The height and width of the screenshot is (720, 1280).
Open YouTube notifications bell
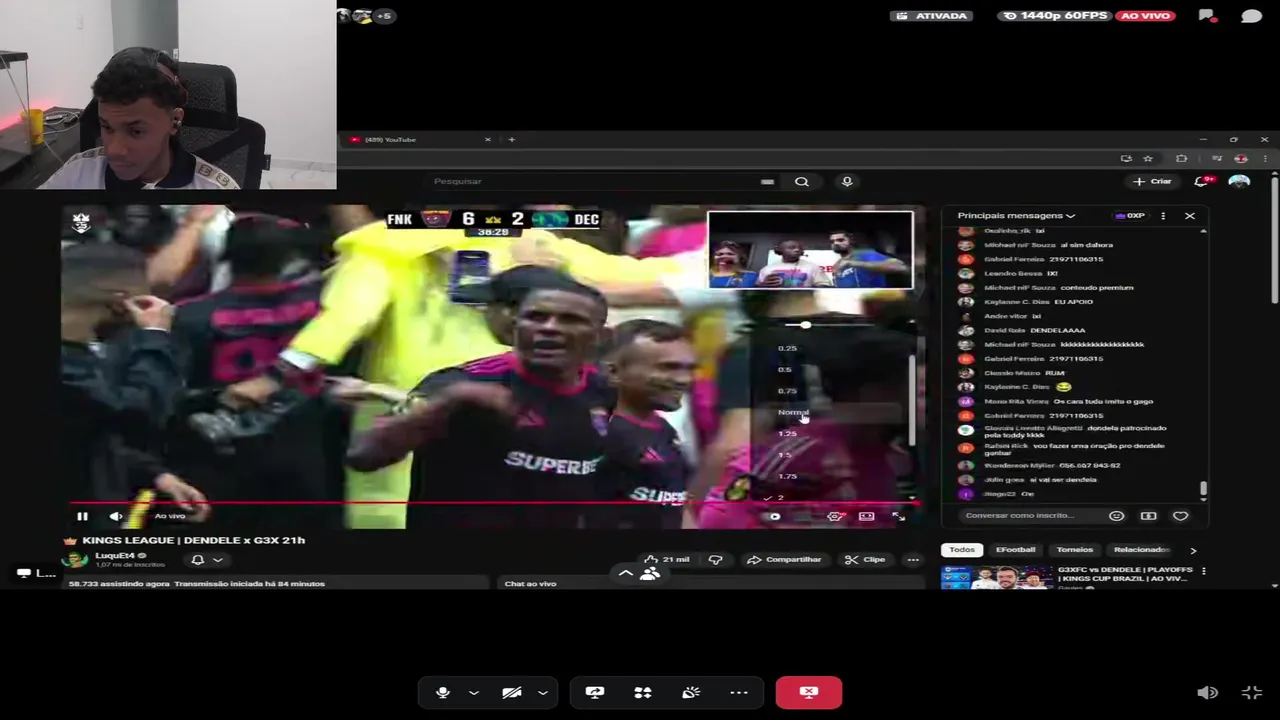[x=1203, y=181]
